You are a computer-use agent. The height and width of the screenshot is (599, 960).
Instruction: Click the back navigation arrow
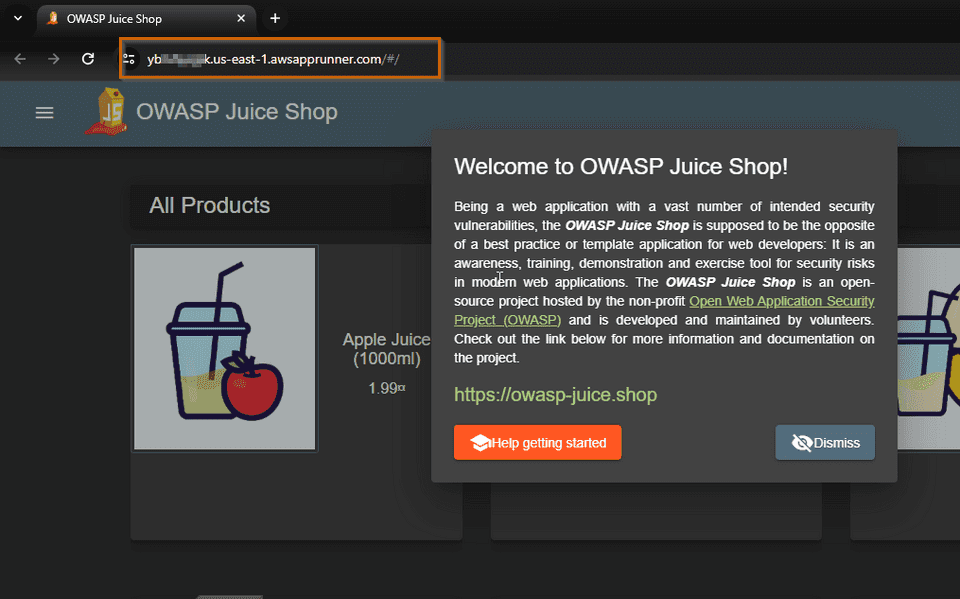coord(20,58)
